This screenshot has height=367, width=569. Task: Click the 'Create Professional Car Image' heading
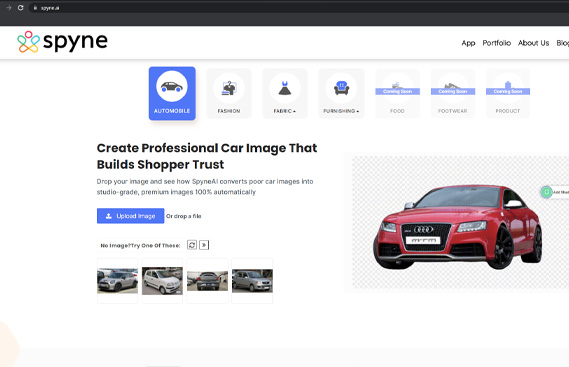[x=207, y=156]
